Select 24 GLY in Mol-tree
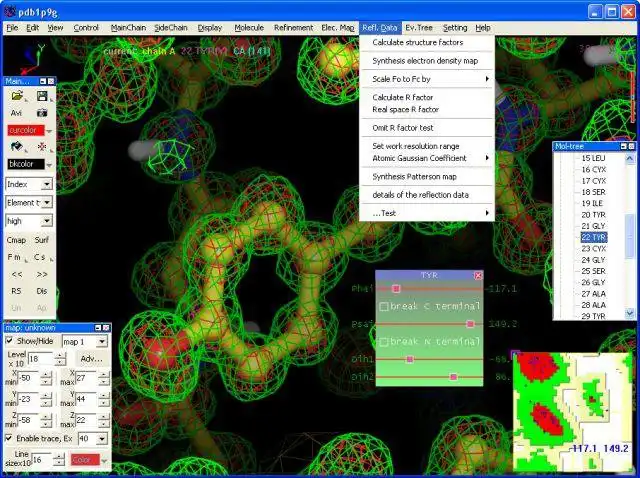 (592, 260)
